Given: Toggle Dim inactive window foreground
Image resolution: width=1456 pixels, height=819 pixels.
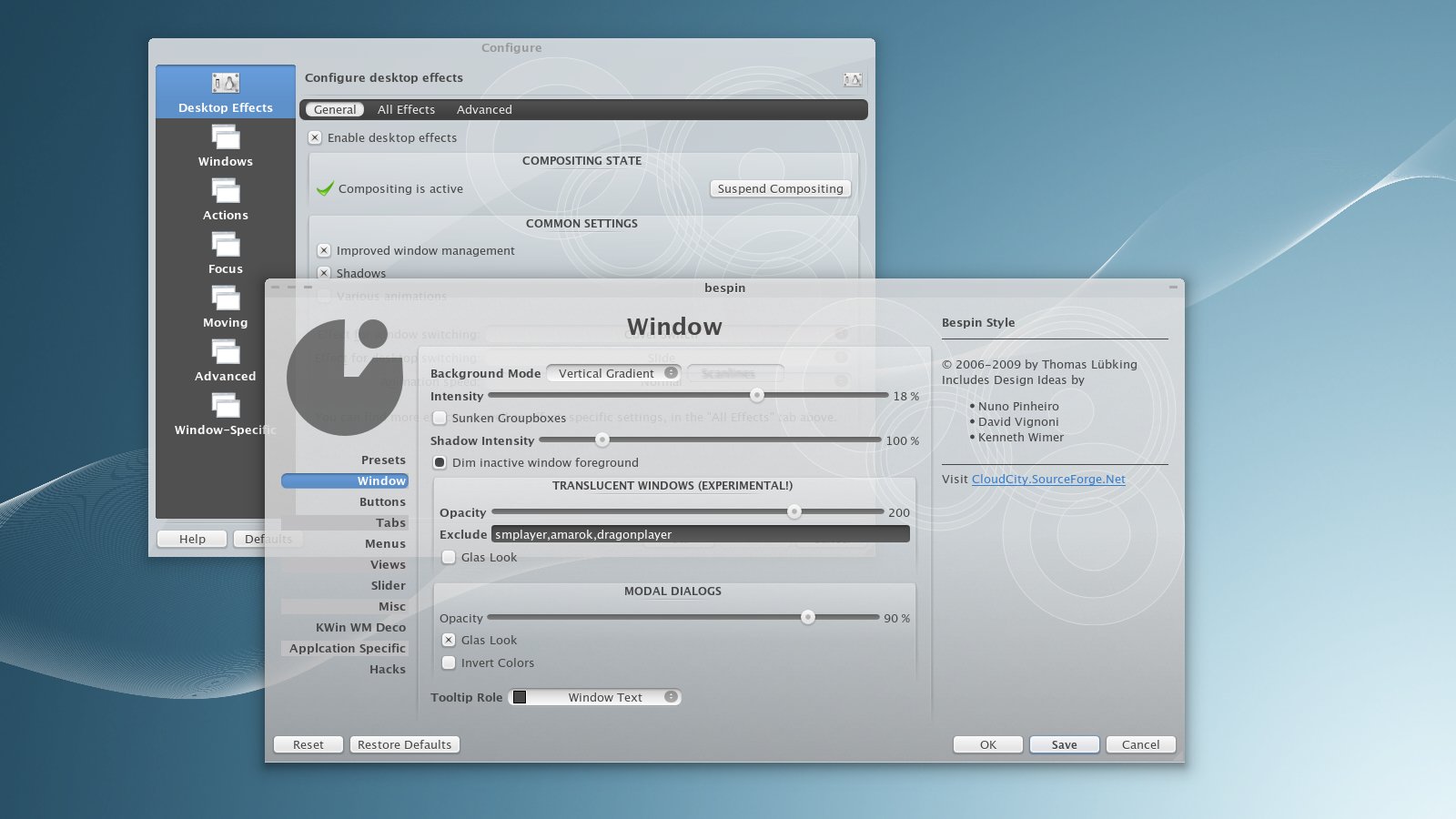Looking at the screenshot, I should tap(440, 462).
